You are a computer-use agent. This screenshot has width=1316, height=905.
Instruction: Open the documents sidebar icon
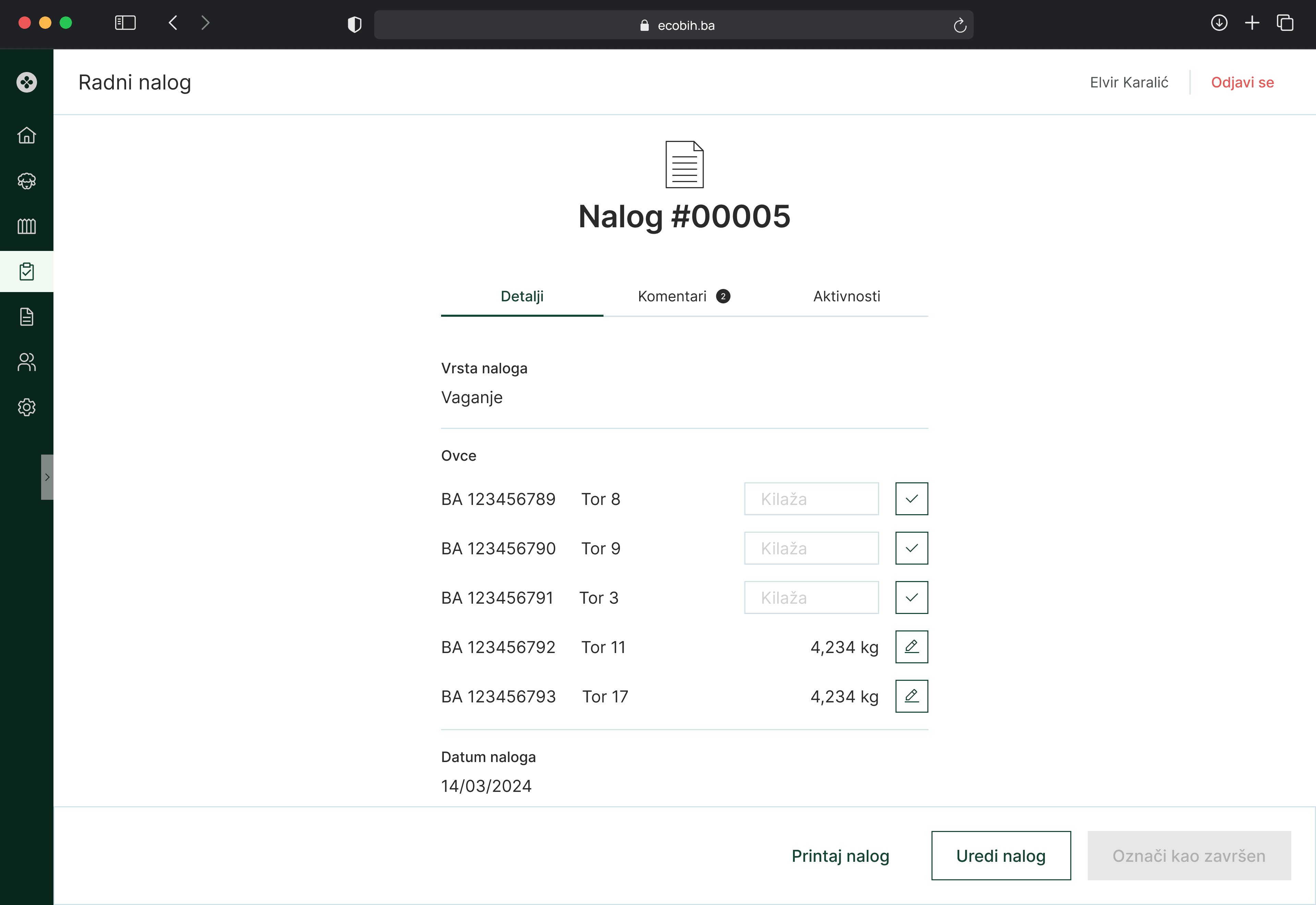pyautogui.click(x=27, y=317)
